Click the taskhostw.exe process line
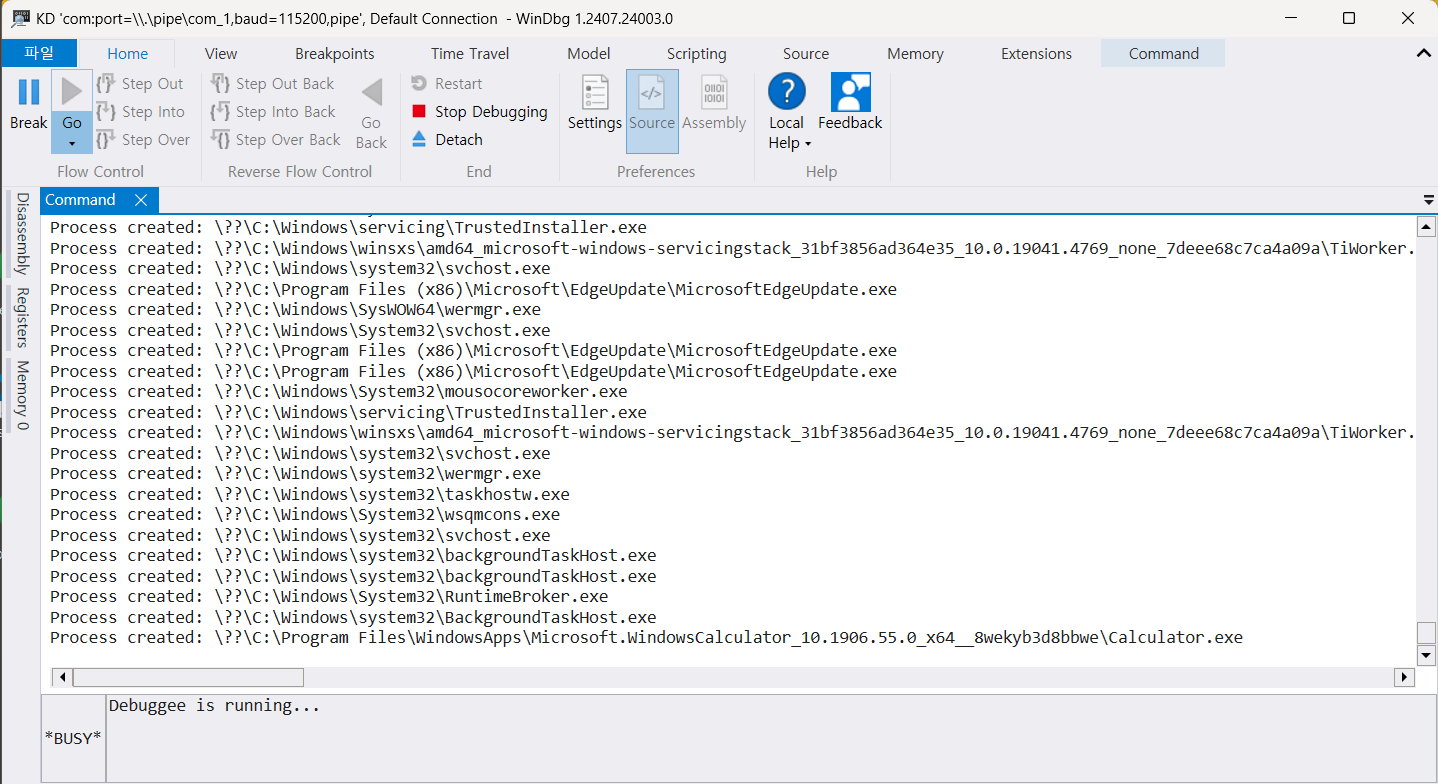 tap(310, 495)
